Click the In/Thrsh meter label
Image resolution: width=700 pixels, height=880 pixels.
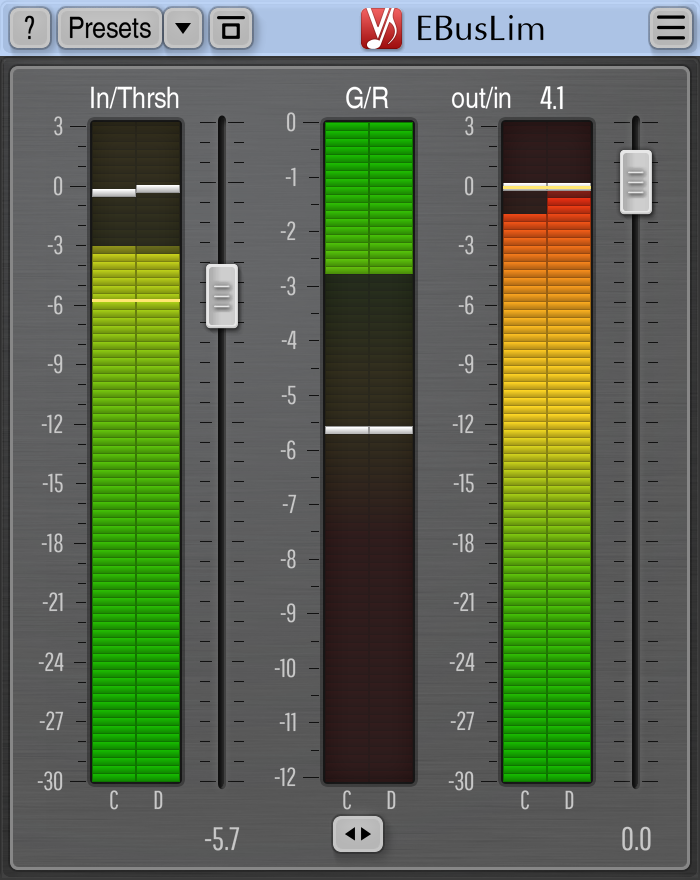point(134,98)
